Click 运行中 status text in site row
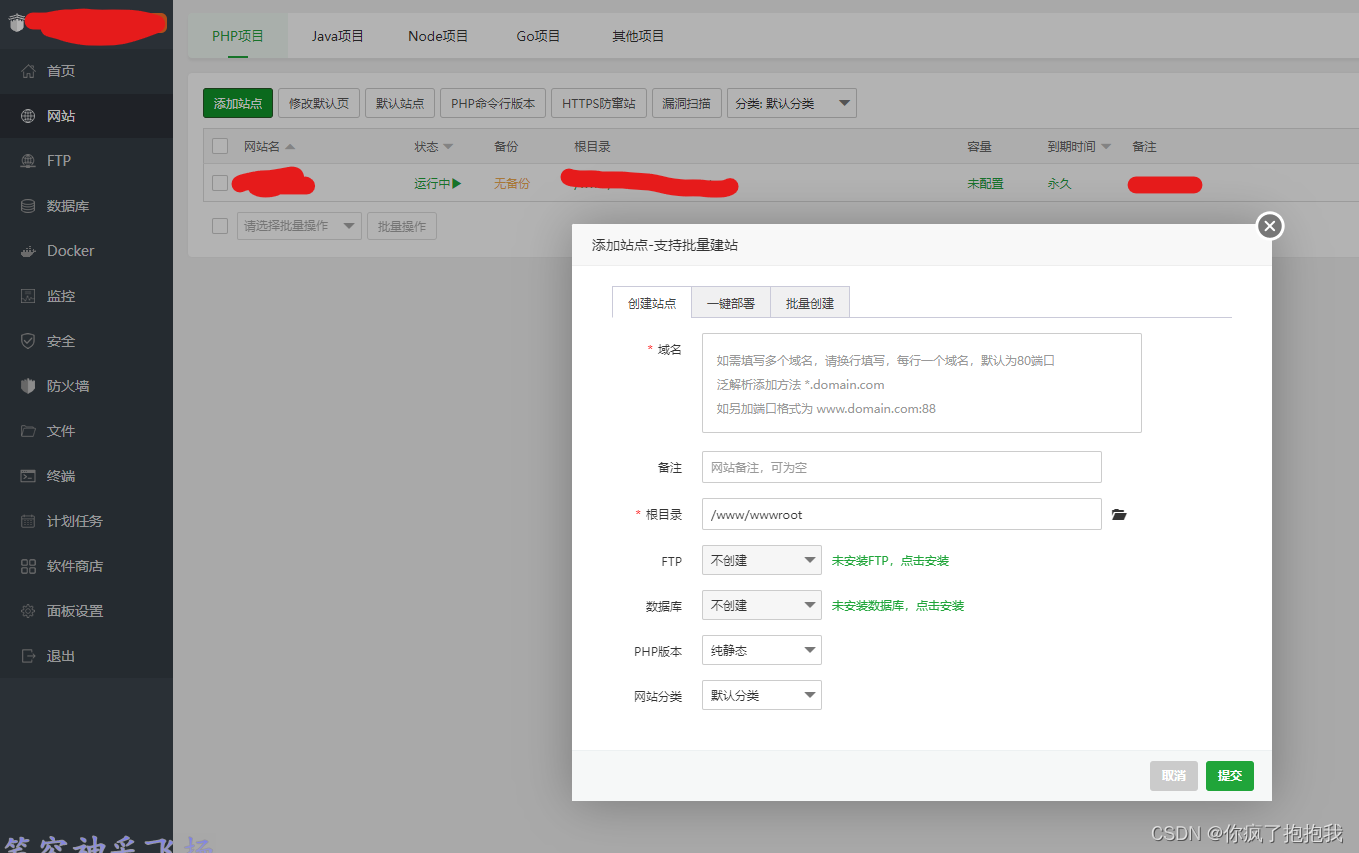The image size is (1359, 853). [x=432, y=184]
